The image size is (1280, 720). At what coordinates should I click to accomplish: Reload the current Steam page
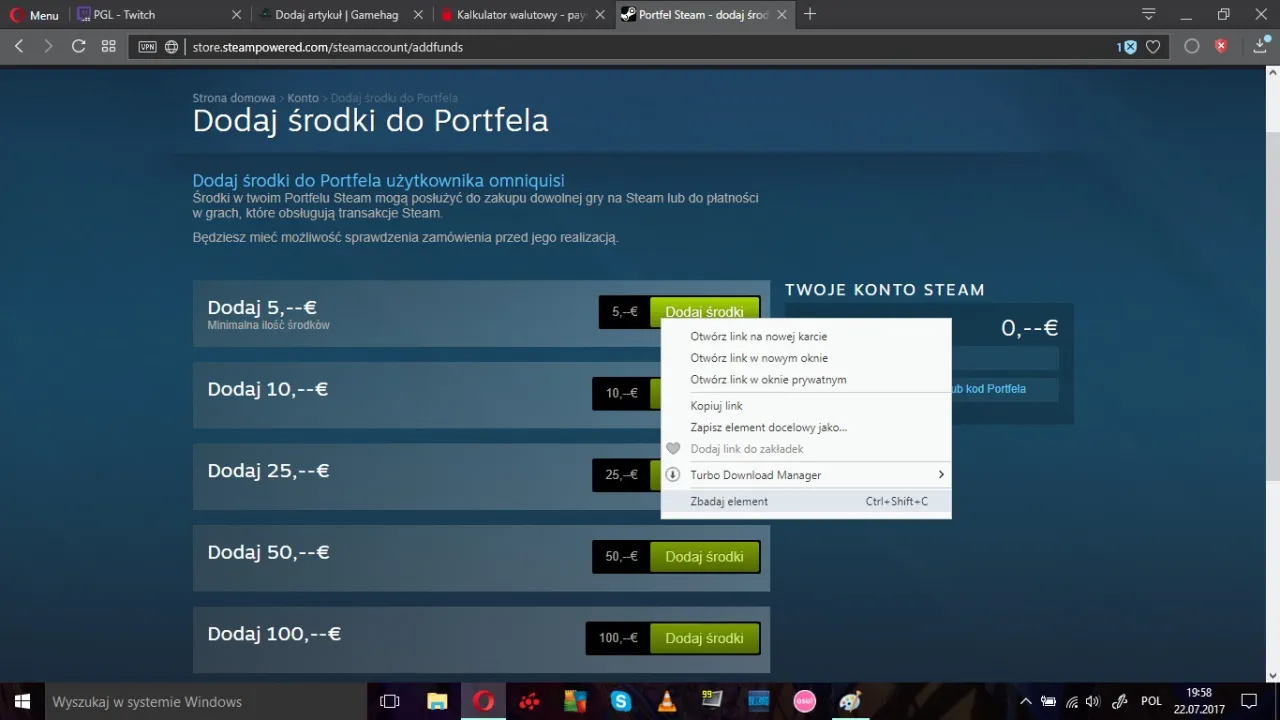tap(78, 47)
